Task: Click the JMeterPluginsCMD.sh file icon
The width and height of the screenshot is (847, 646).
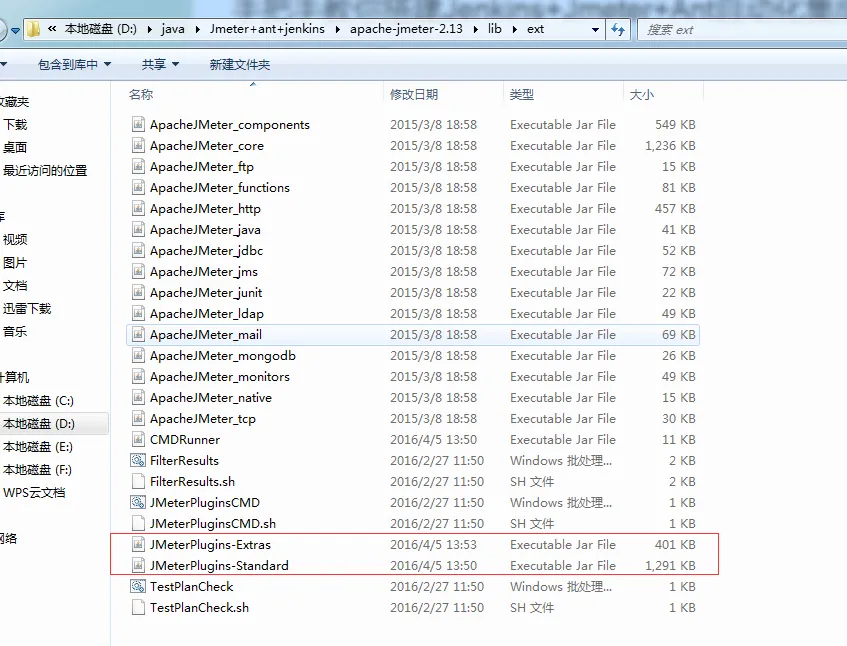Action: (x=138, y=523)
